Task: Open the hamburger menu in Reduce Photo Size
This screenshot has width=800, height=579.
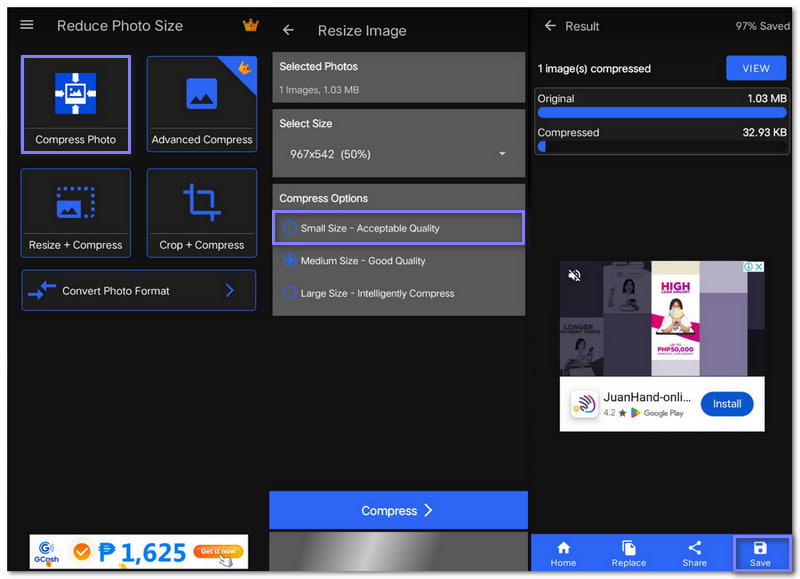Action: [27, 25]
